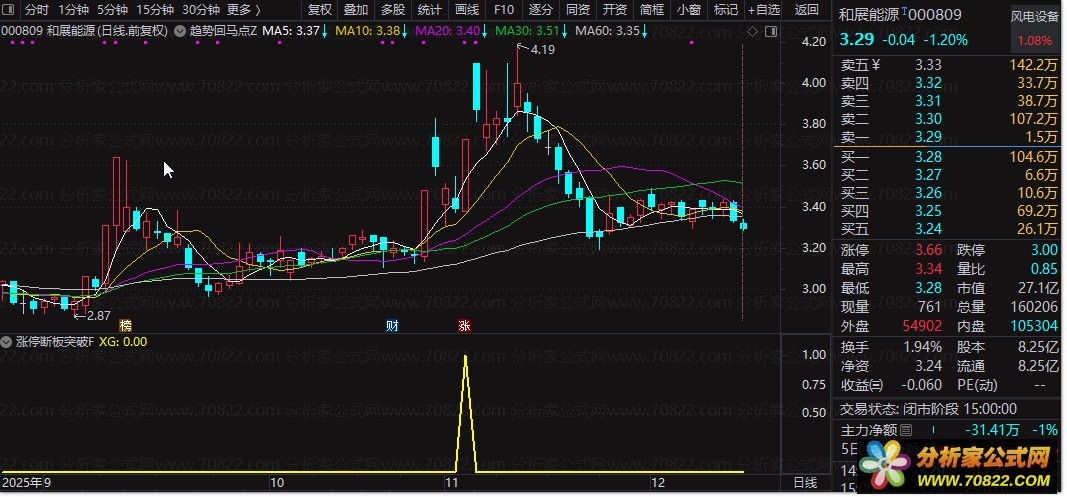Click the +自选 add to watchlist button
Viewport: 1067px width, 497px height.
click(x=761, y=10)
